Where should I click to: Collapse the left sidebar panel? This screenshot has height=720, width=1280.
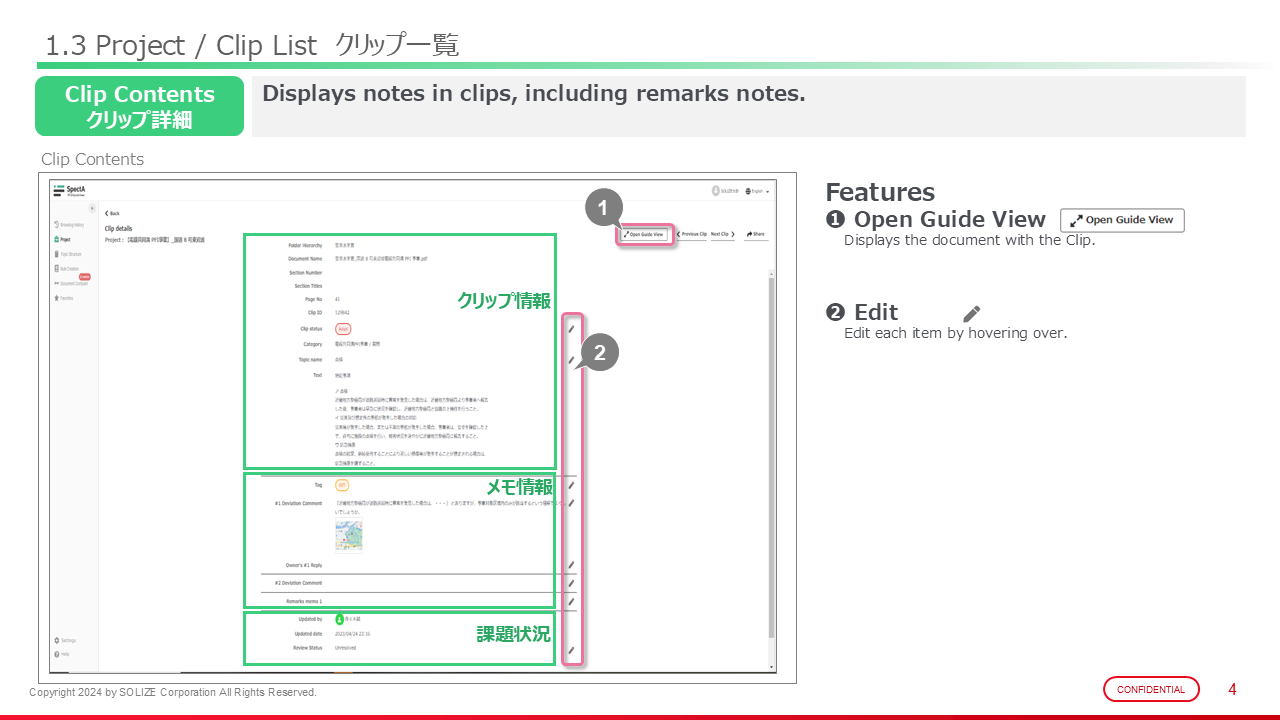(92, 209)
